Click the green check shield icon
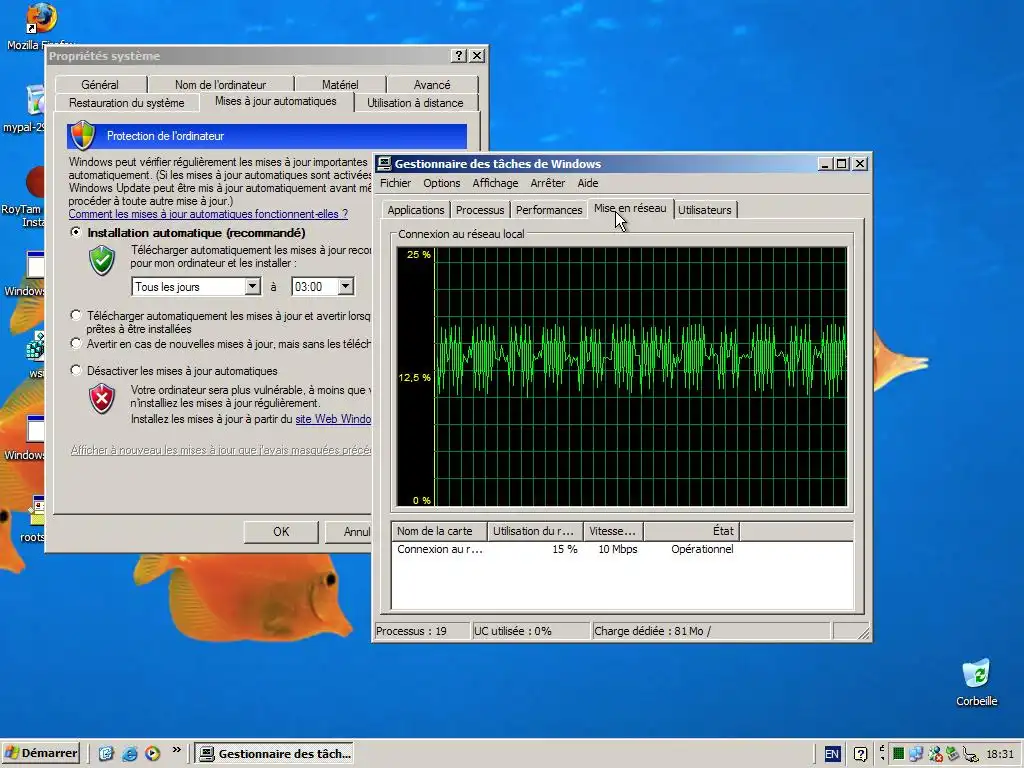The image size is (1024, 768). tap(102, 260)
